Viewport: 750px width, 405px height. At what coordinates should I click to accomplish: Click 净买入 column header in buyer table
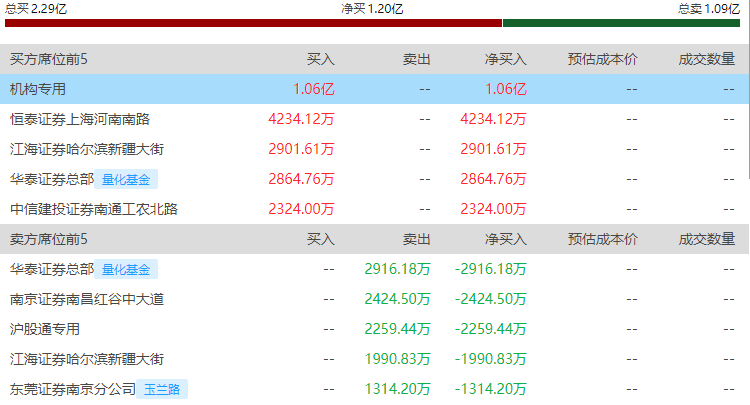505,59
